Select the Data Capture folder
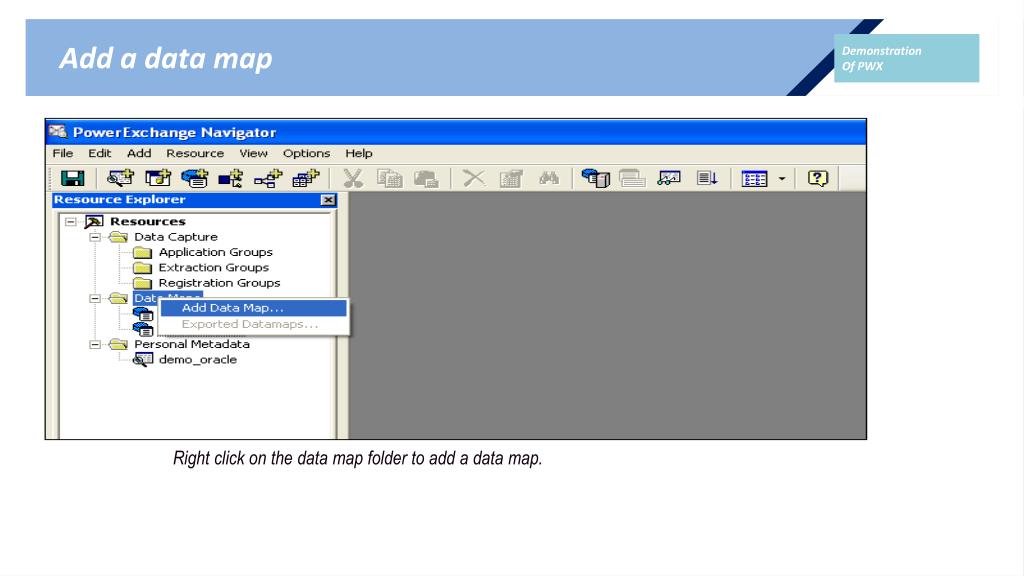 [x=176, y=237]
